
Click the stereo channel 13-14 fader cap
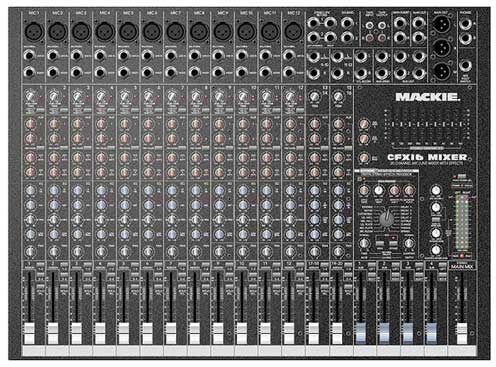pyautogui.click(x=313, y=333)
